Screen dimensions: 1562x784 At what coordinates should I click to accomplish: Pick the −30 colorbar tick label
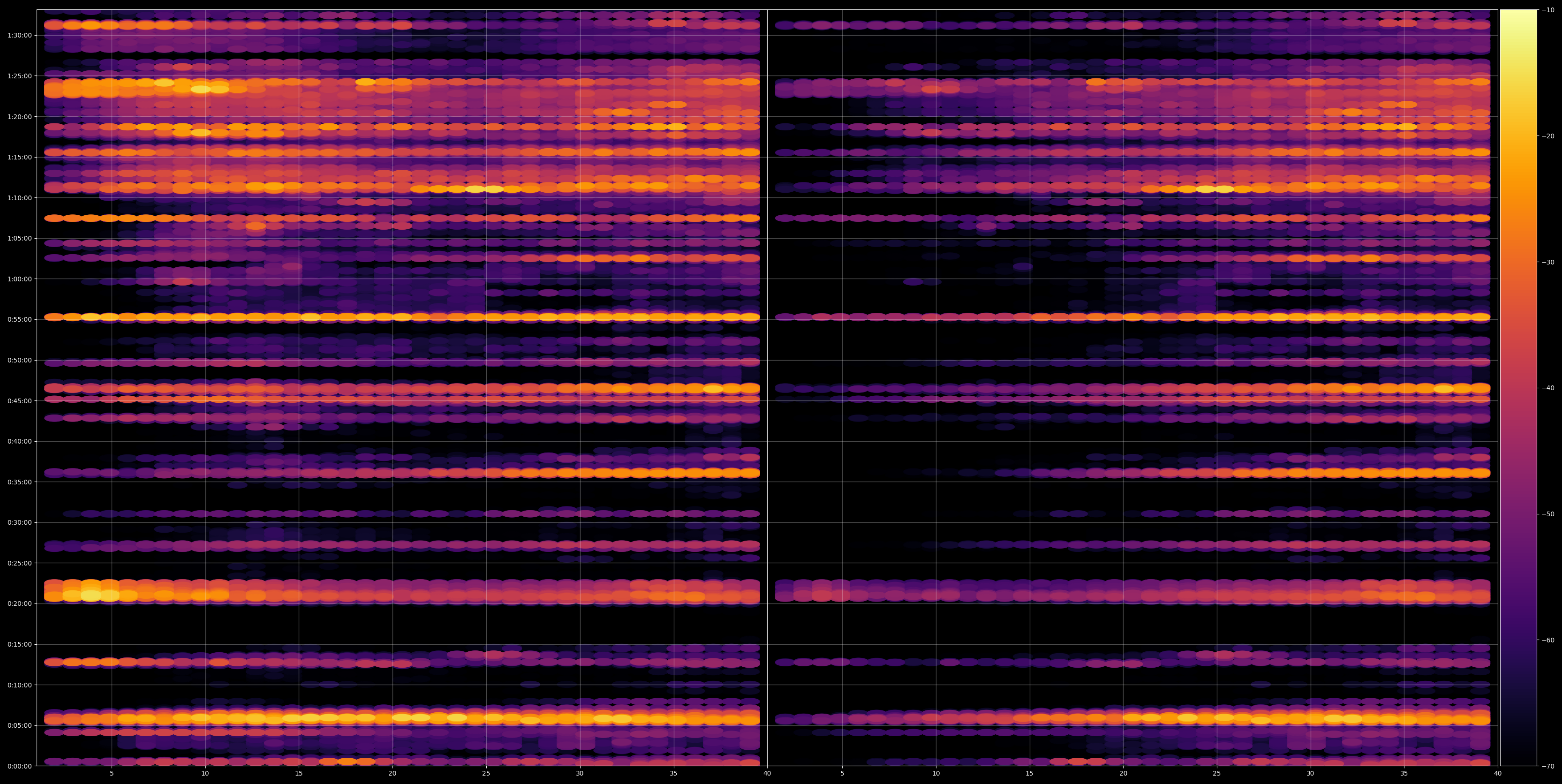click(1547, 262)
